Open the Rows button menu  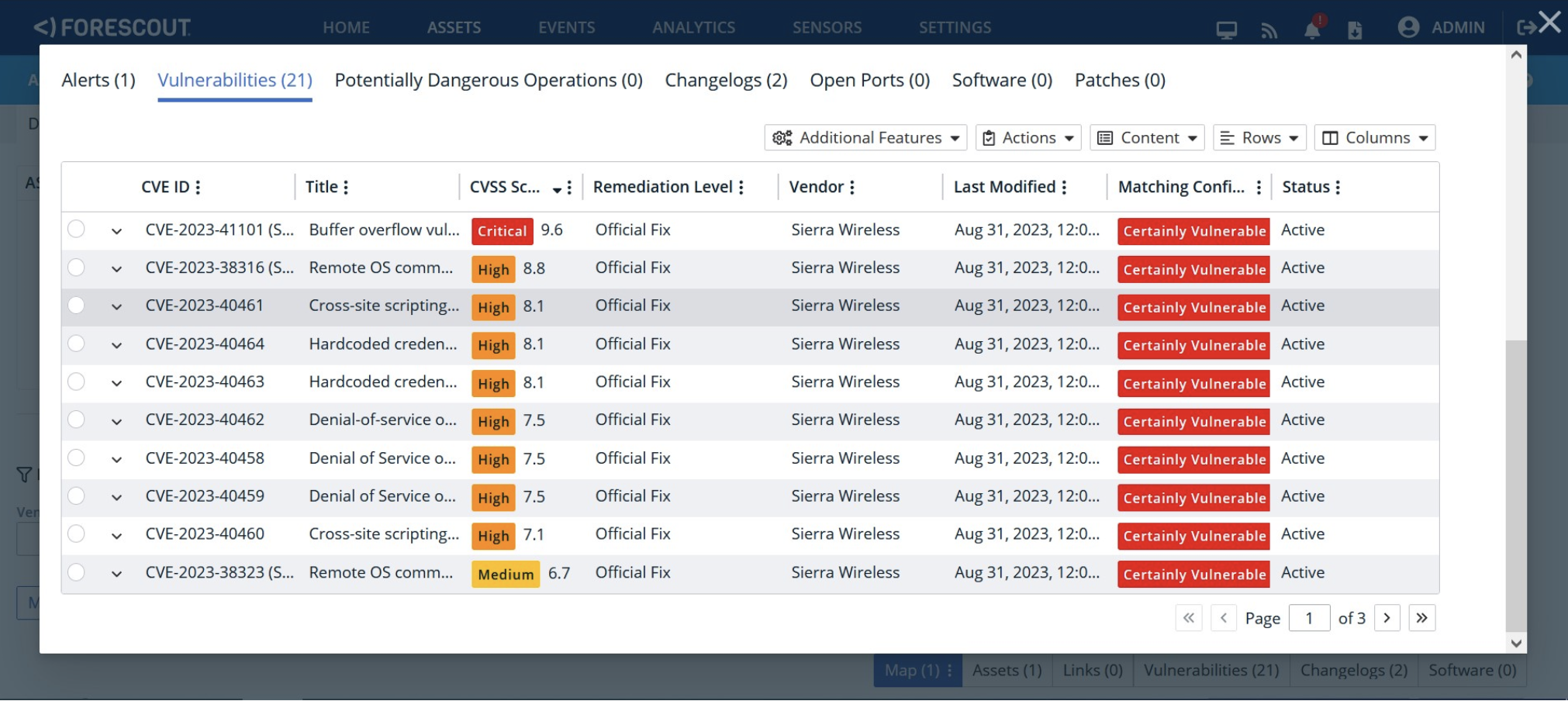[1259, 138]
